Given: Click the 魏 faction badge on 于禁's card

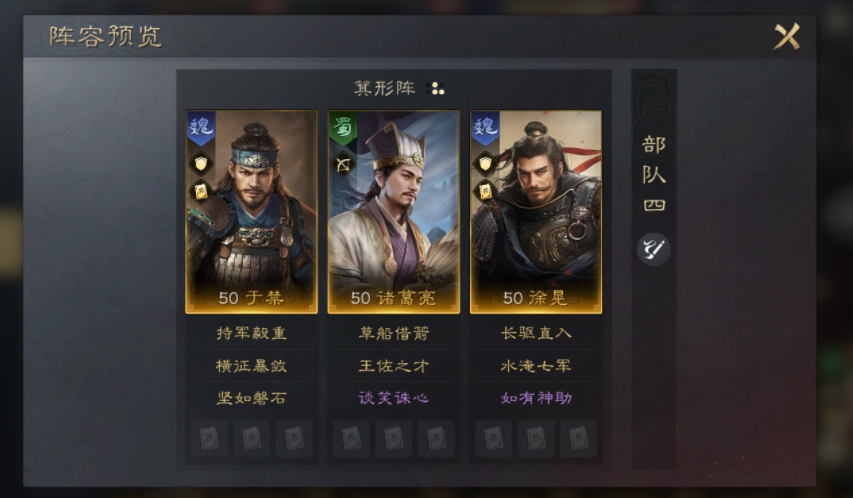Looking at the screenshot, I should pos(201,128).
